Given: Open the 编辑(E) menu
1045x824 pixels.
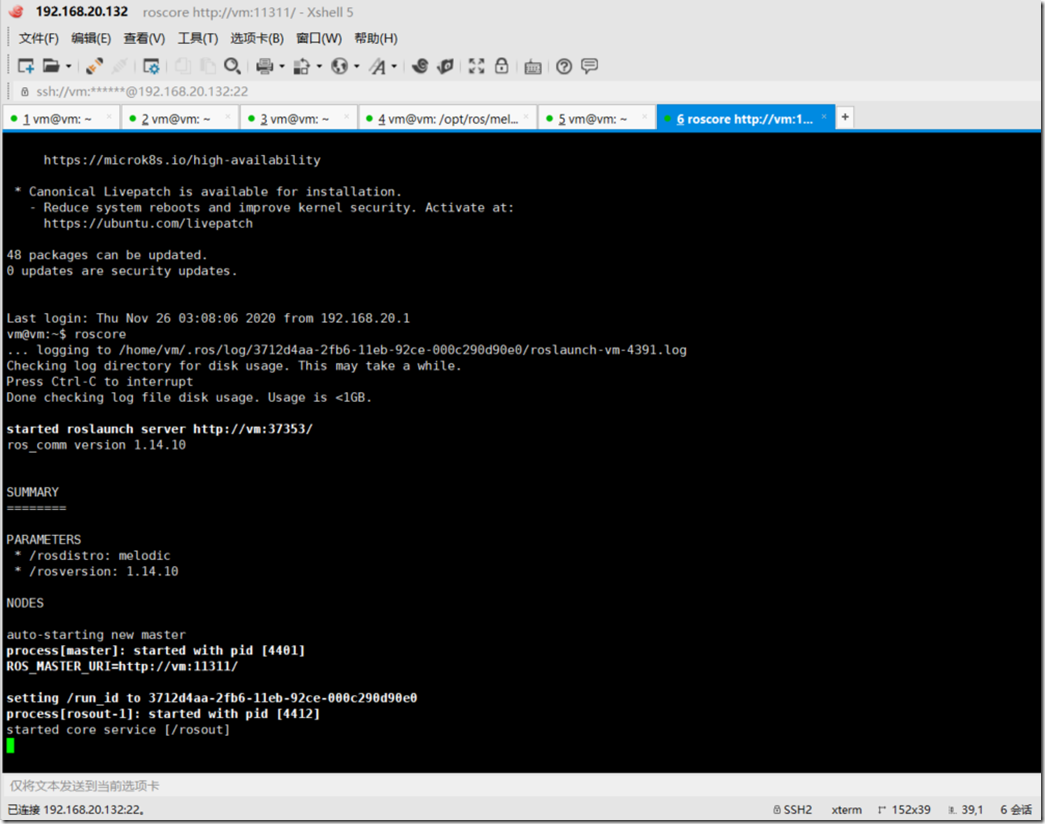Looking at the screenshot, I should click(x=91, y=38).
